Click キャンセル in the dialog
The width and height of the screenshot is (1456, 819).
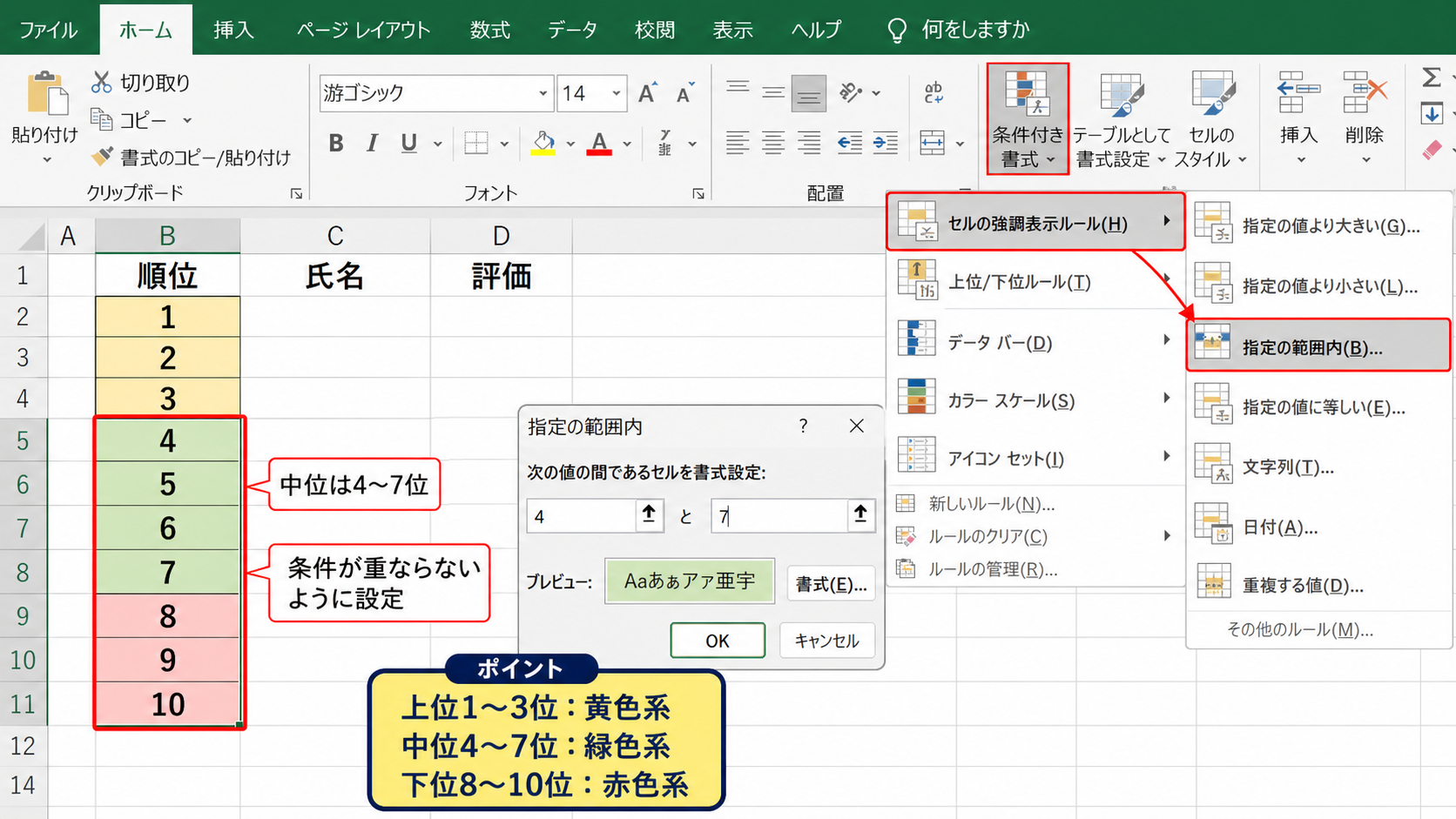click(x=826, y=641)
